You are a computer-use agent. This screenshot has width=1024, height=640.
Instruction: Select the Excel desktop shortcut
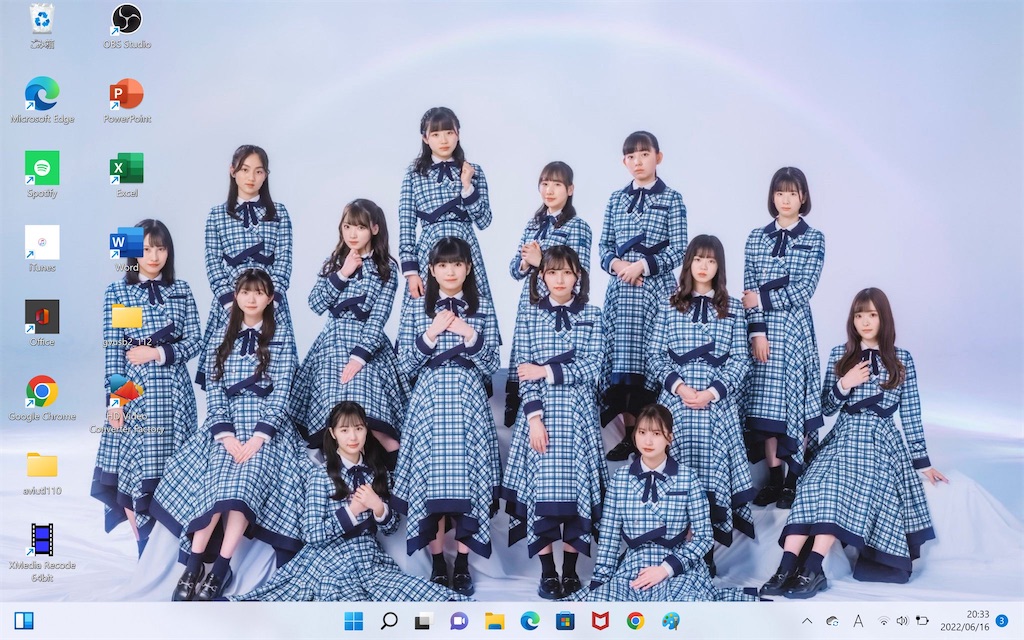coord(127,175)
